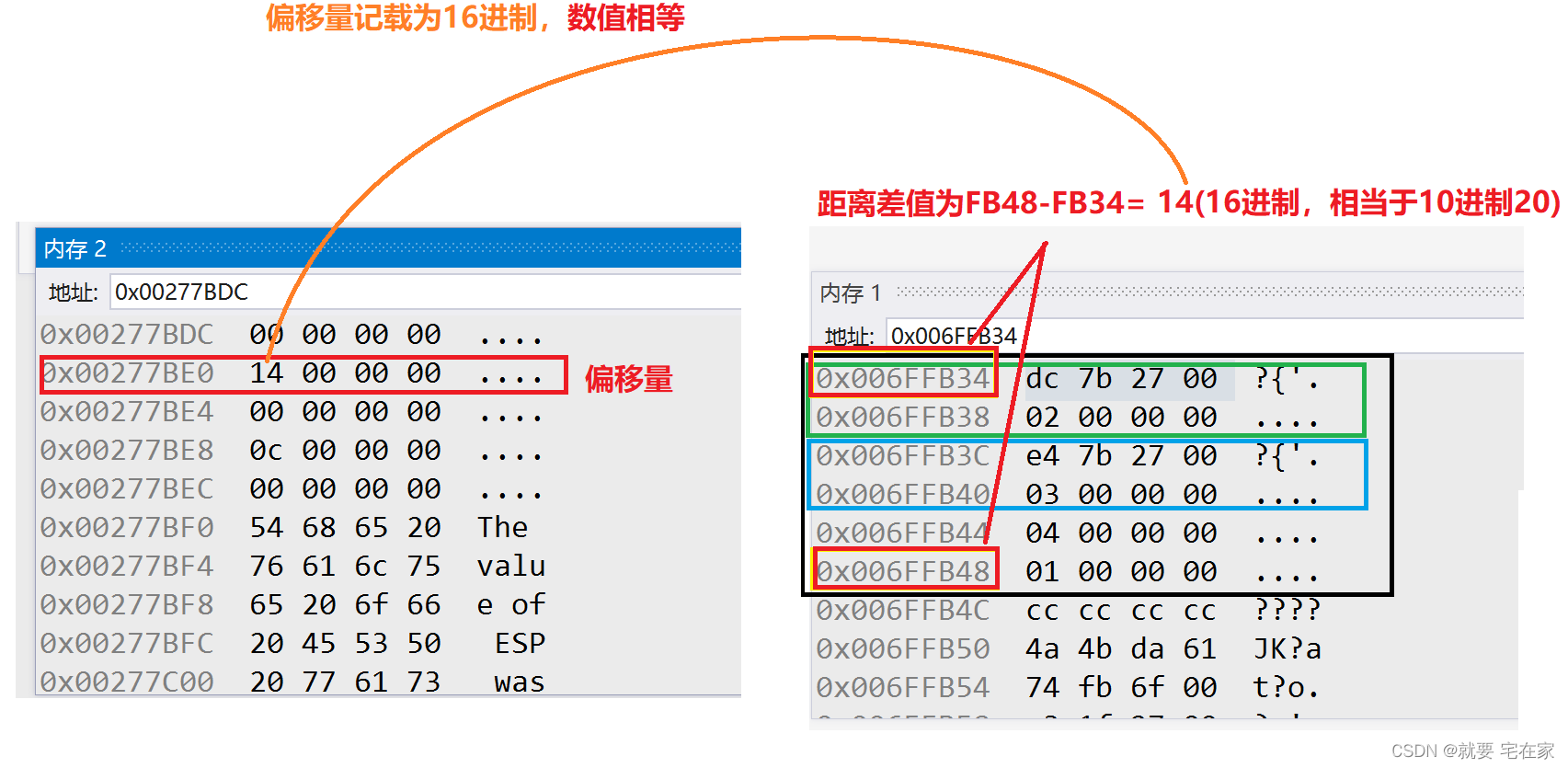Click the ASCII text "JK?a" at 0x006FFB50
Screen dimensions: 1568x768
click(1287, 649)
